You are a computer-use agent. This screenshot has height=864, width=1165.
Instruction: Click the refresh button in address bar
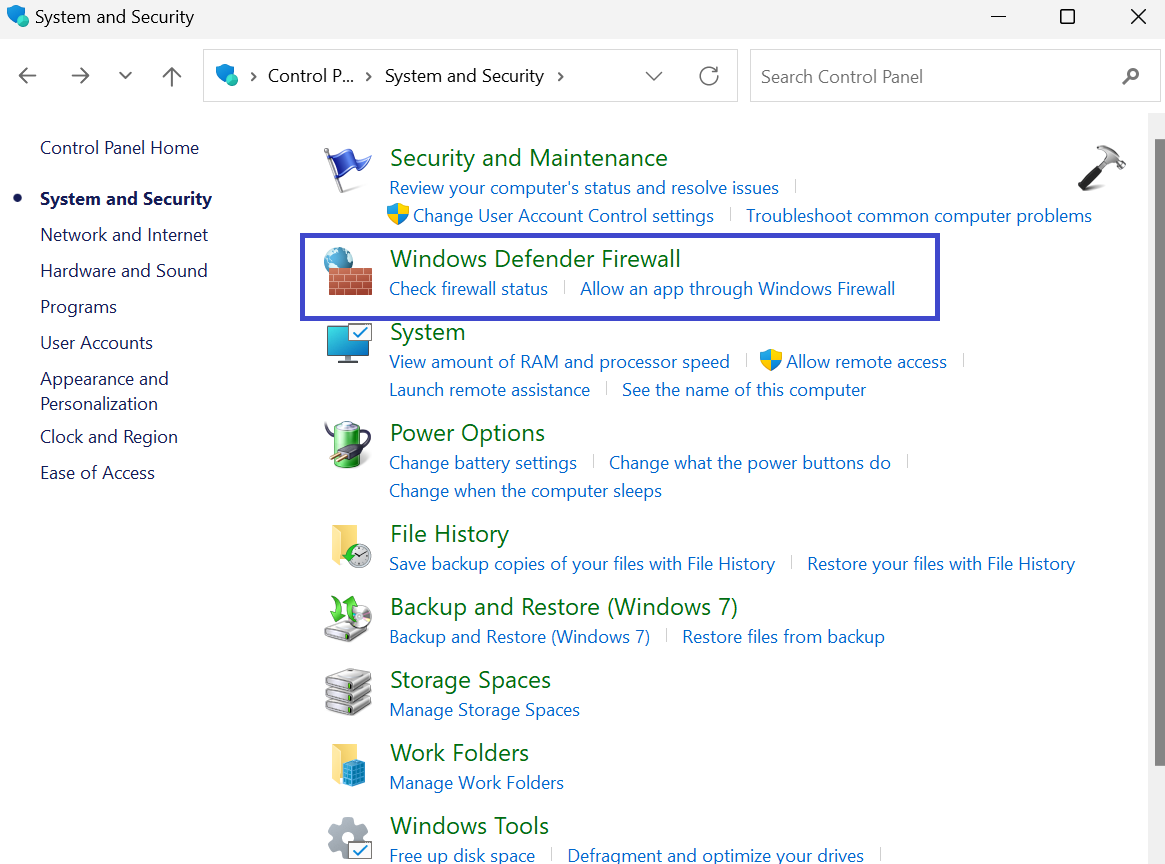click(709, 76)
